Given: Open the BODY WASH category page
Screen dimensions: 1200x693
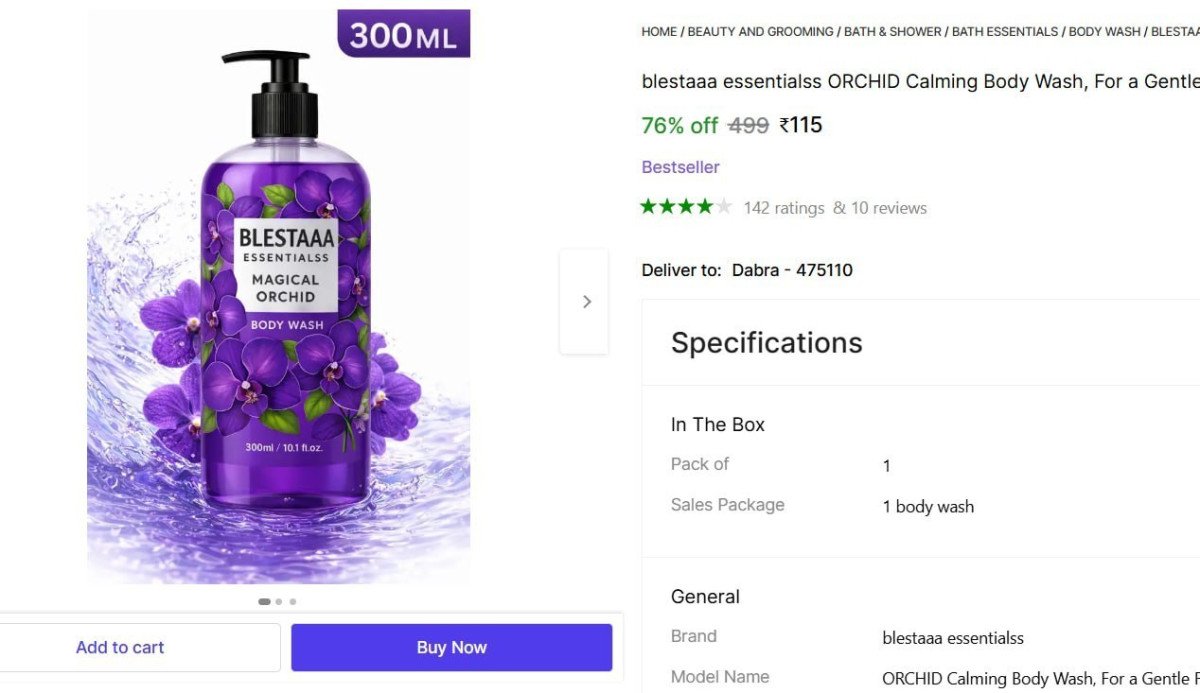Looking at the screenshot, I should (x=1103, y=31).
